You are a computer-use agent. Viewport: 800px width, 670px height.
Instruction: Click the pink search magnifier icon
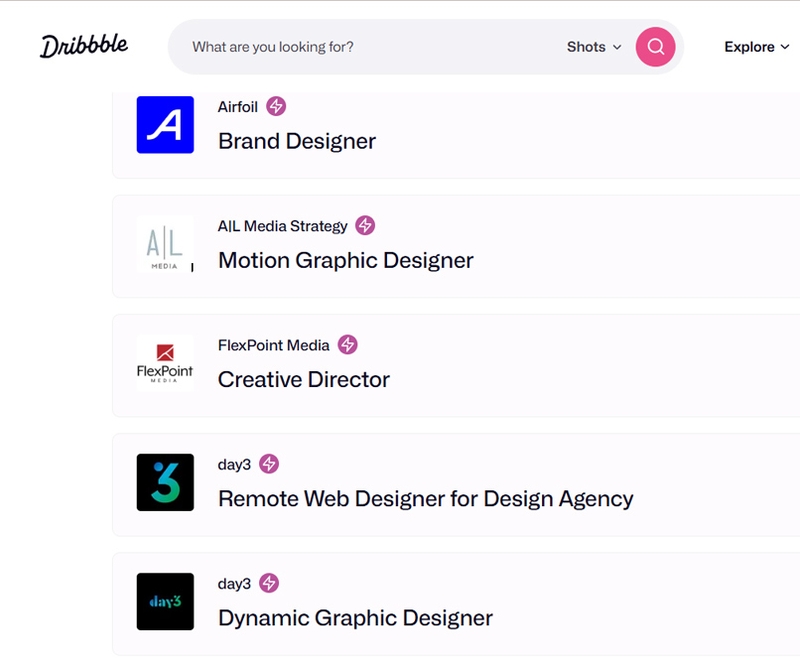655,47
